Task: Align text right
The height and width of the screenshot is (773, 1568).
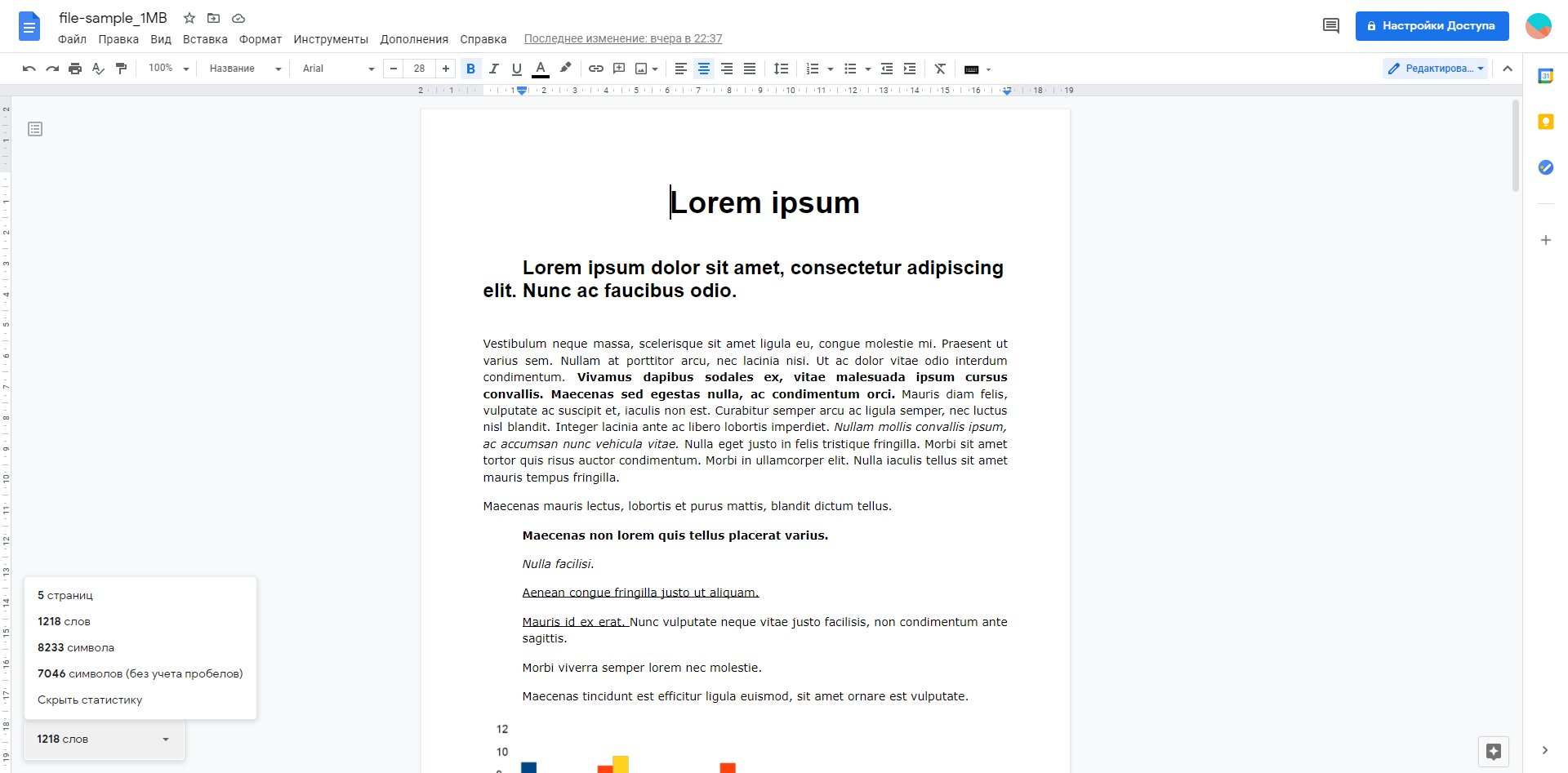Action: [726, 69]
